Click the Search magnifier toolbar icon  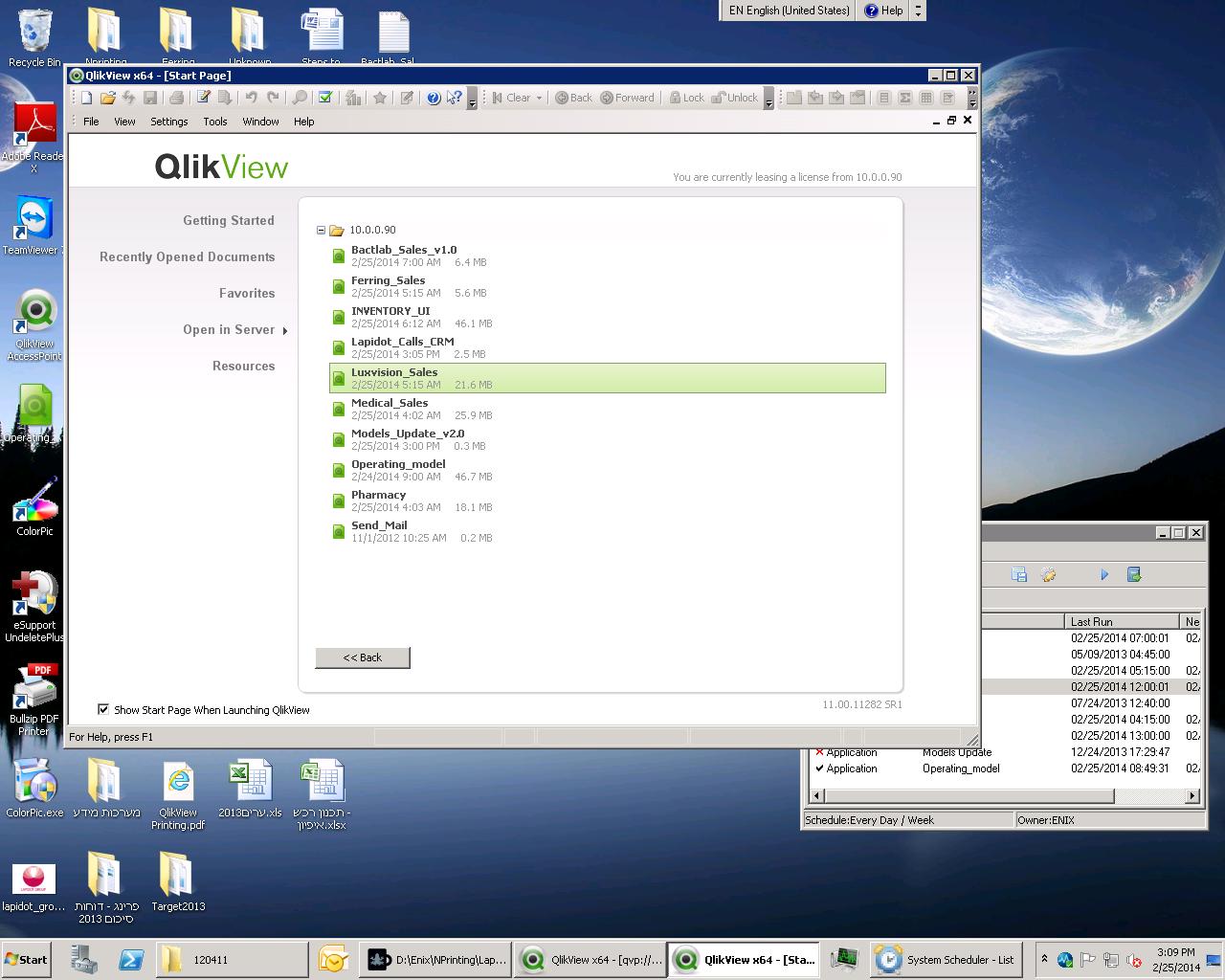(300, 98)
